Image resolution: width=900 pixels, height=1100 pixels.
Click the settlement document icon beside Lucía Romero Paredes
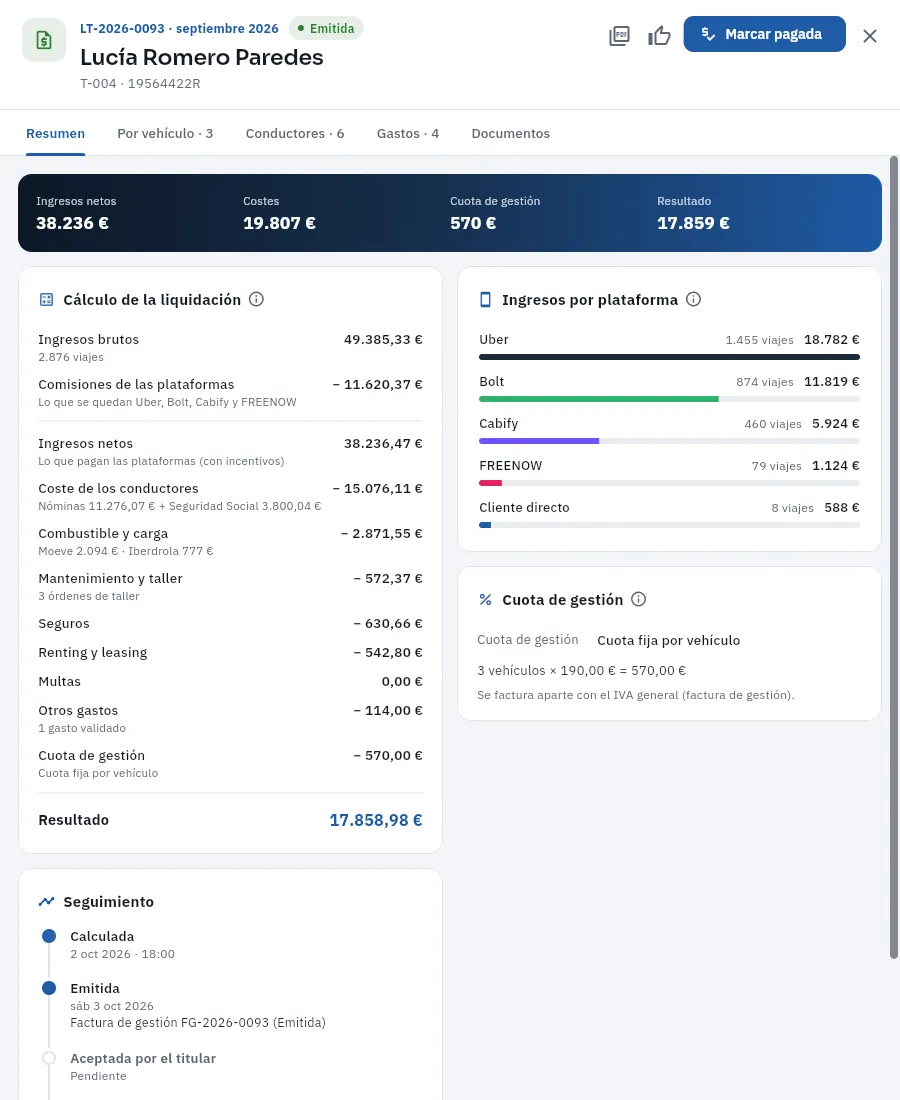click(x=44, y=40)
